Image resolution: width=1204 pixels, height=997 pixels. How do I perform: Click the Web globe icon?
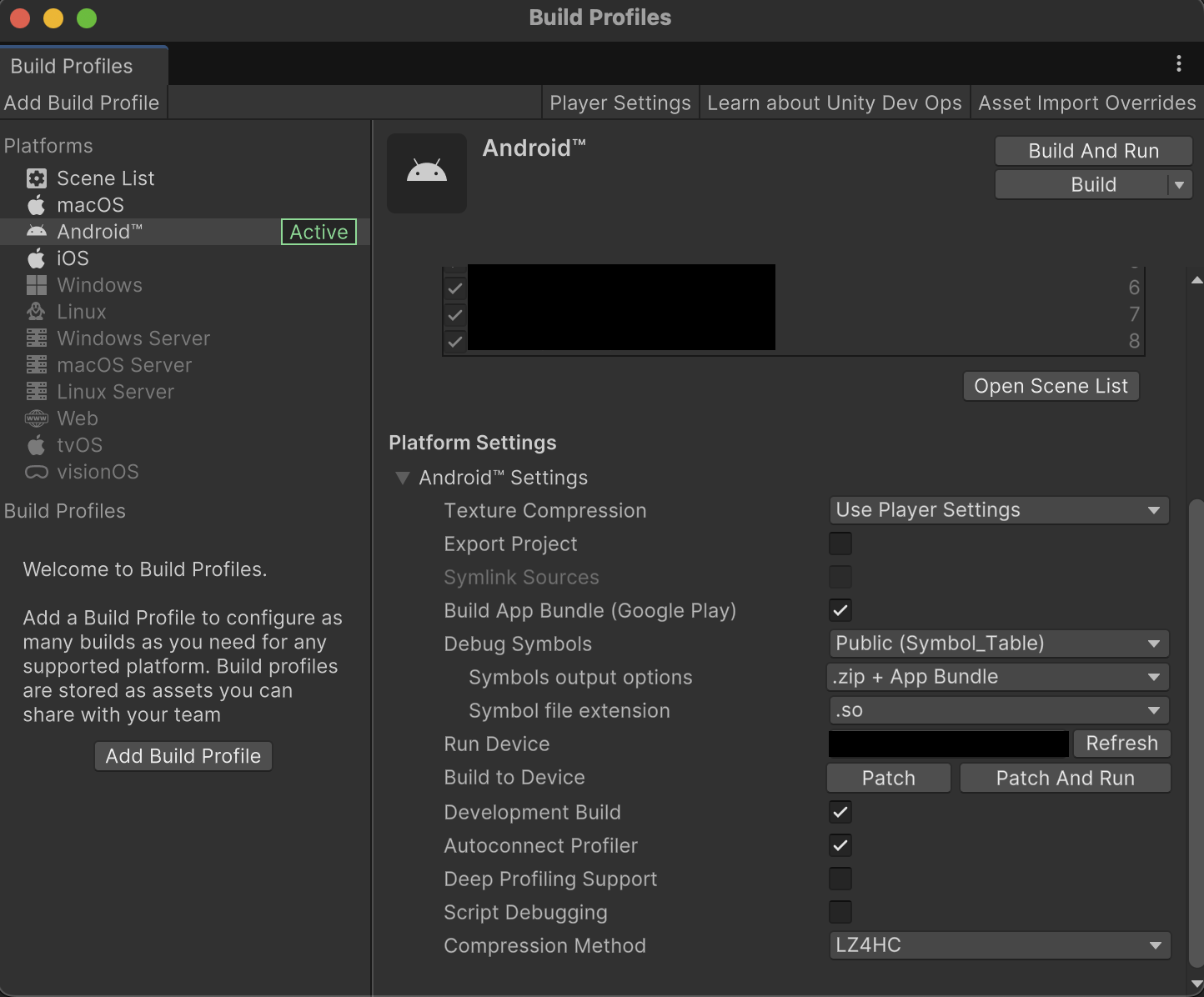click(x=37, y=418)
